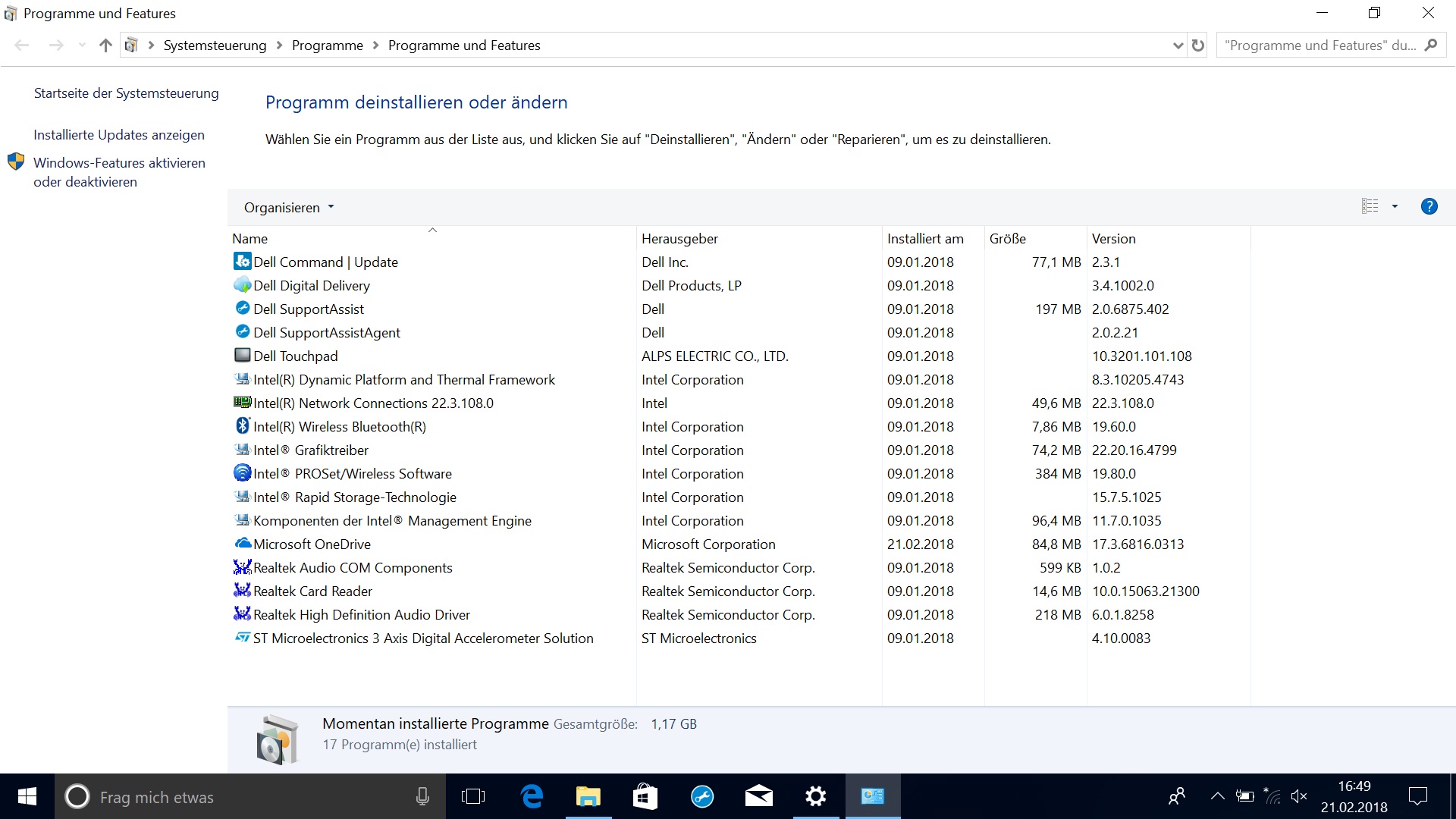Click the search magnifier icon
The width and height of the screenshot is (1456, 819).
point(1431,45)
